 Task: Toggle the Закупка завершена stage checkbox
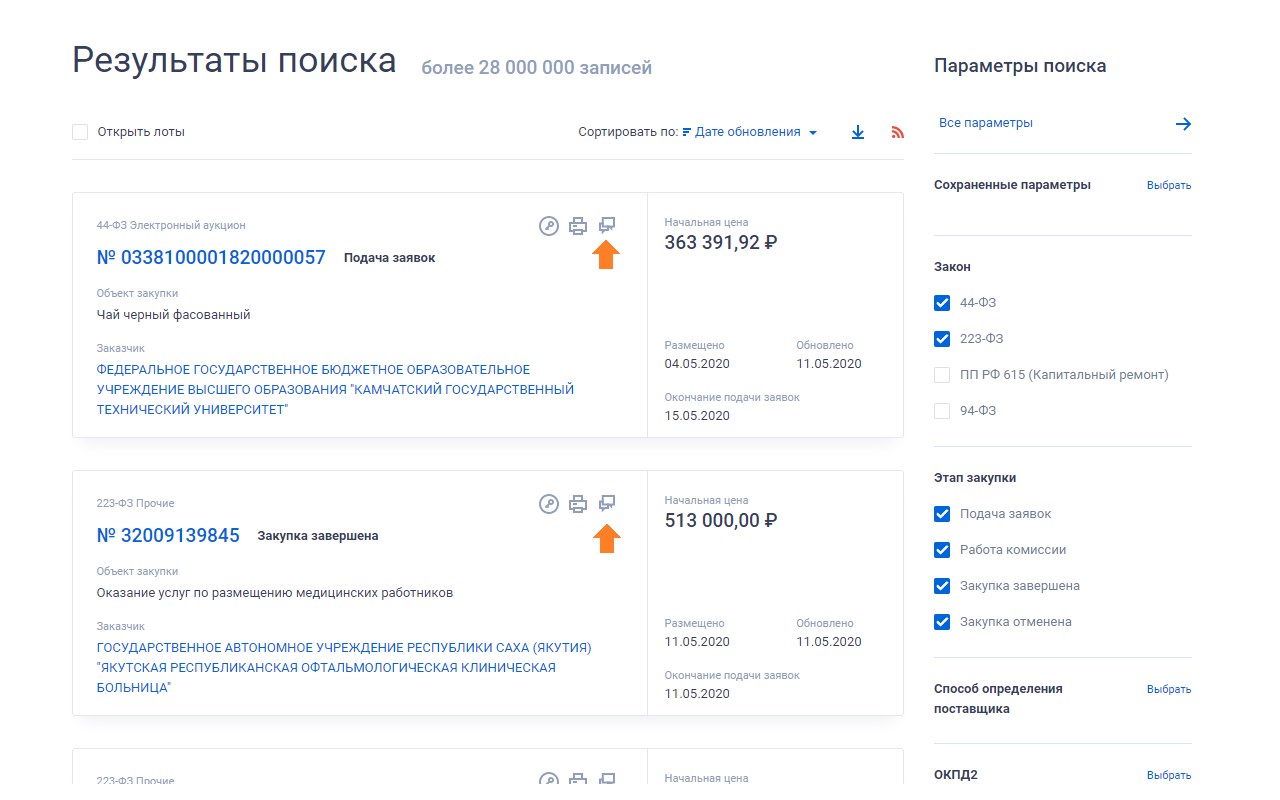click(941, 586)
